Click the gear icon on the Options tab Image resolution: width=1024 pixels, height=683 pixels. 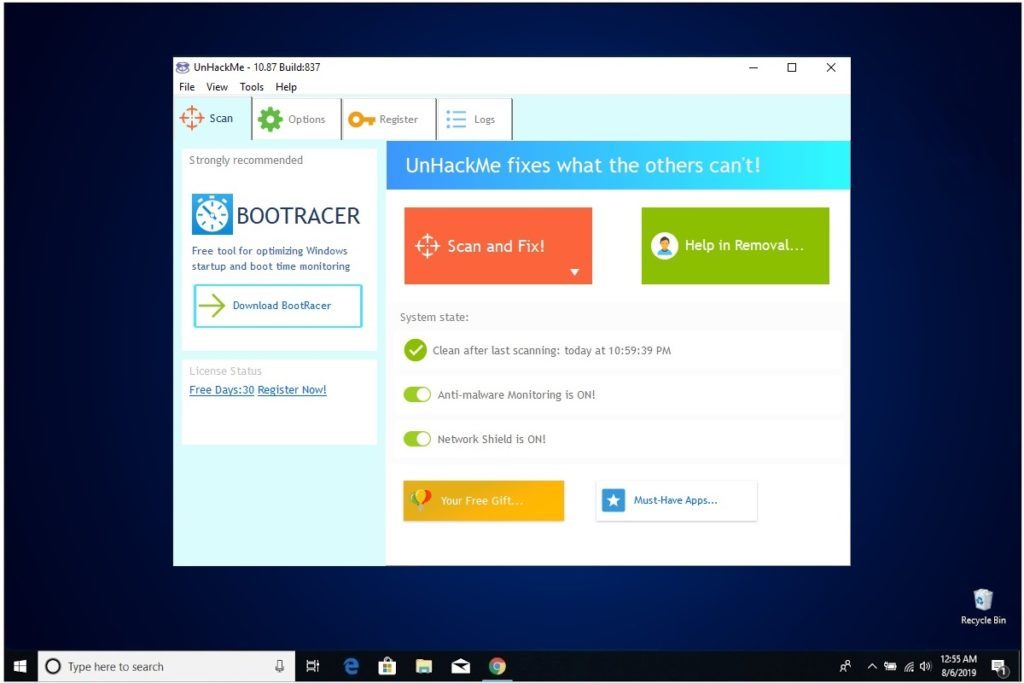(x=269, y=118)
